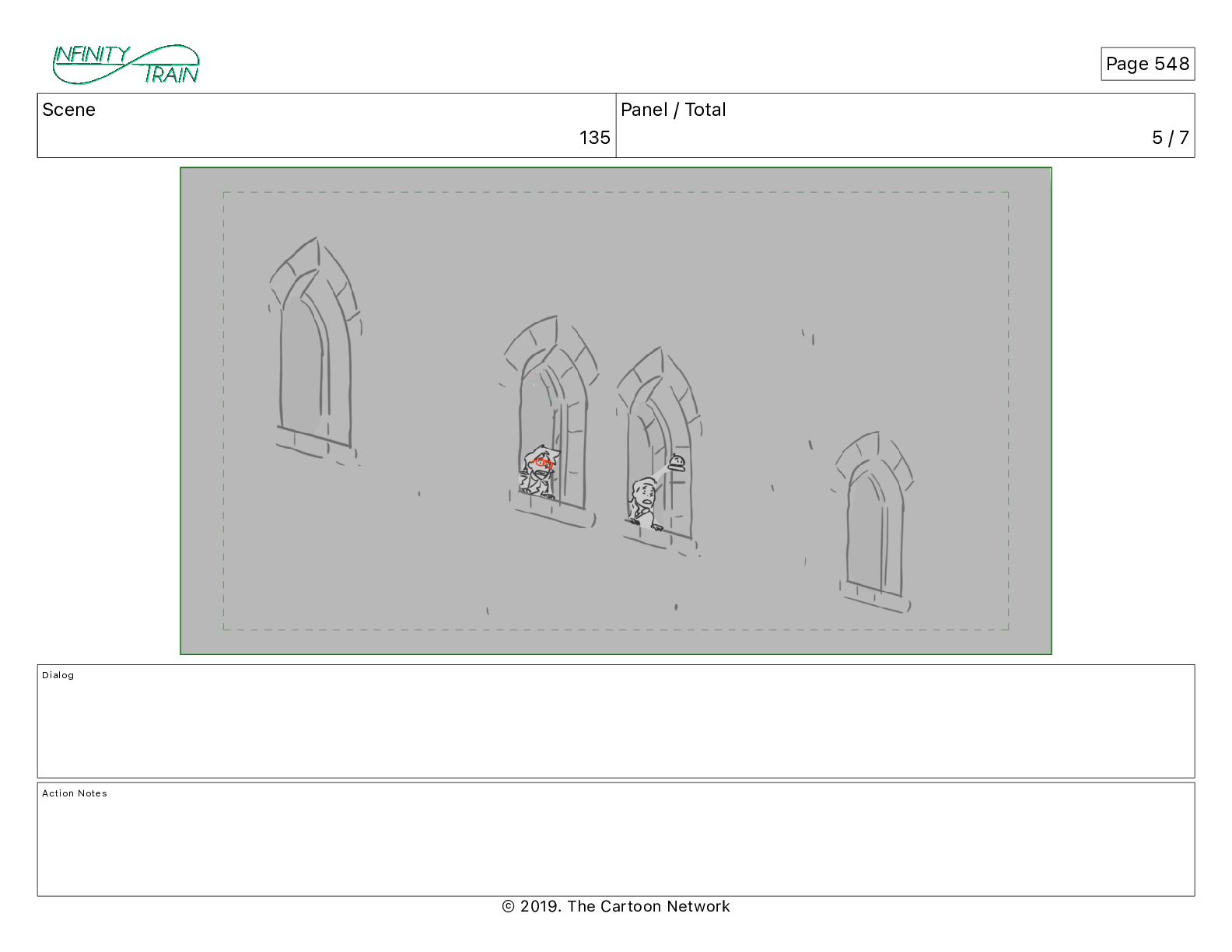1232x952 pixels.
Task: Click scene number 135
Action: 595,138
